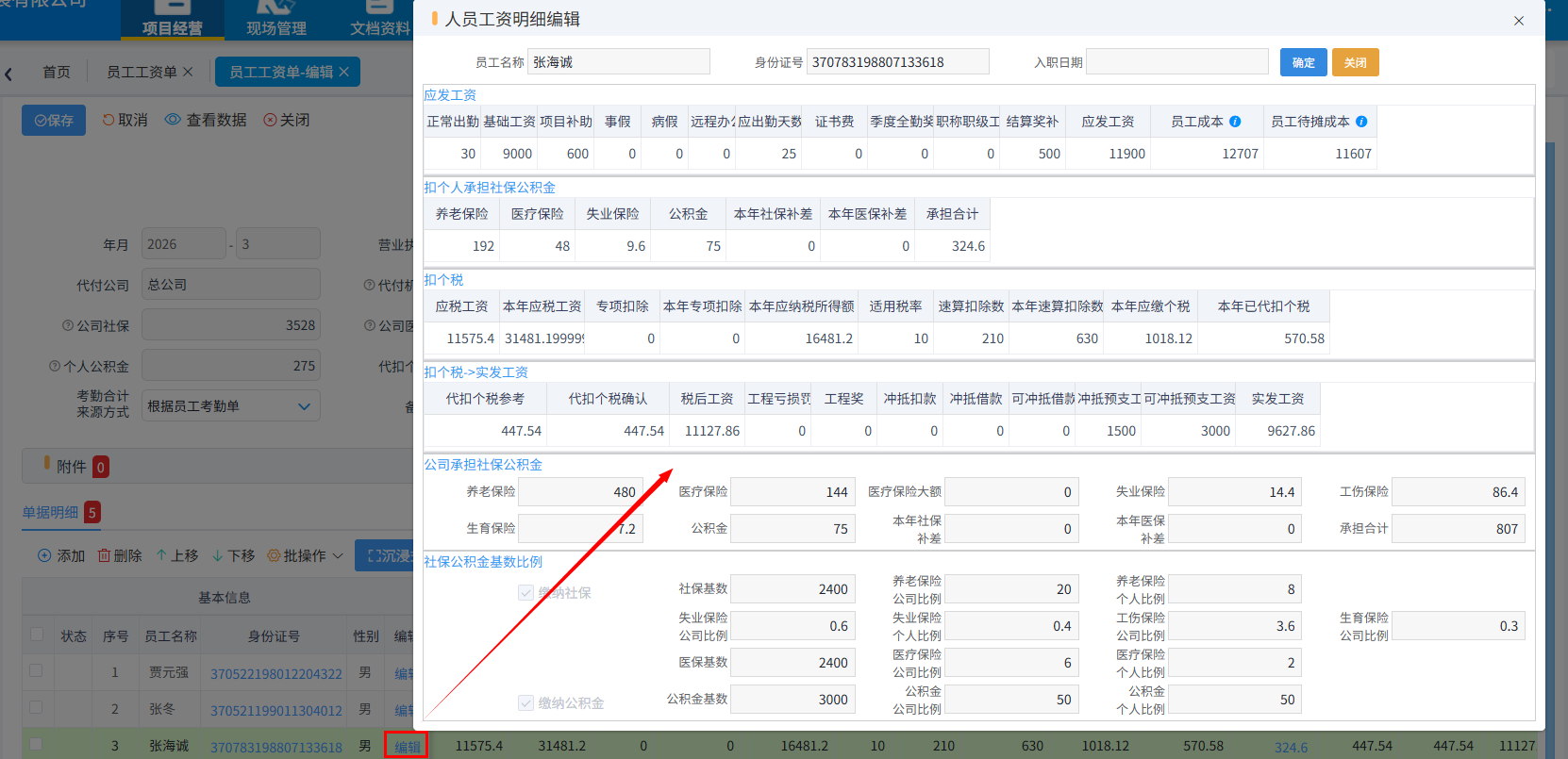Screen dimensions: 1568x759
Task: Click 下移 to move row down
Action: tap(233, 556)
